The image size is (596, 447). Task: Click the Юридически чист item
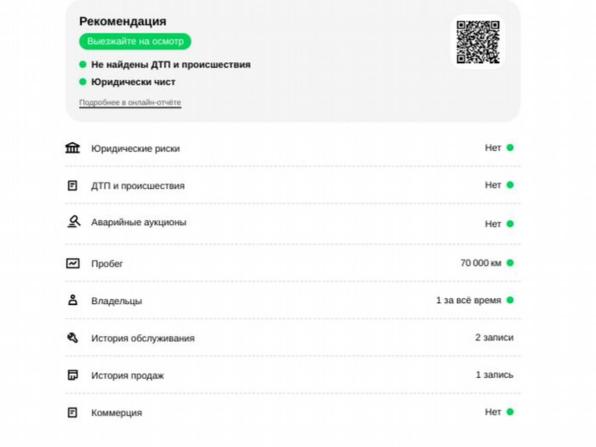coord(127,82)
